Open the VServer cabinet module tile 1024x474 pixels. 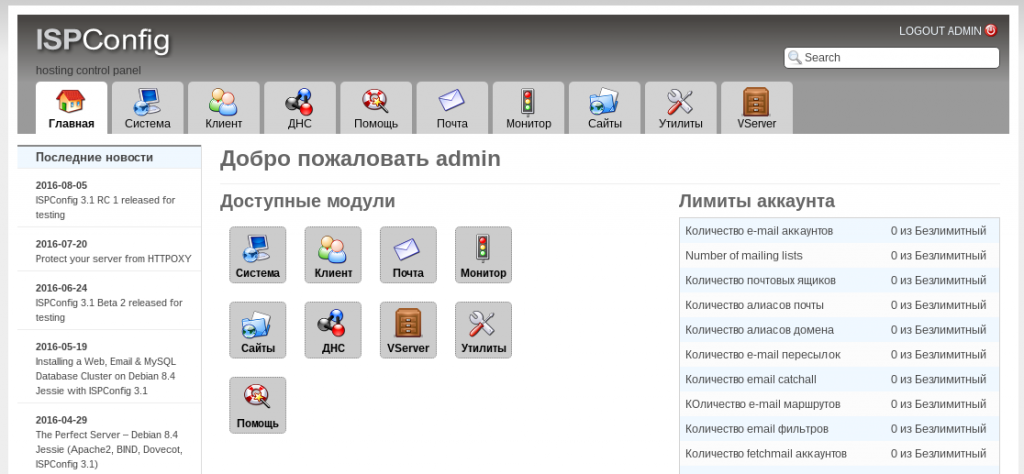[x=408, y=330]
